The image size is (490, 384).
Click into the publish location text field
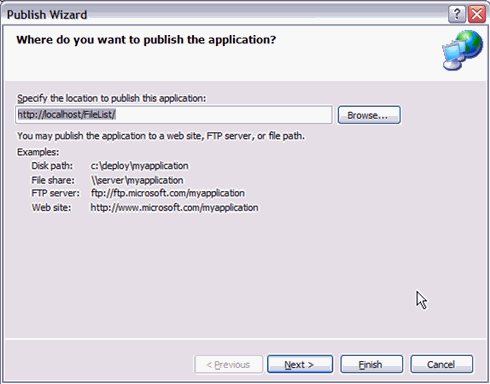tap(174, 115)
